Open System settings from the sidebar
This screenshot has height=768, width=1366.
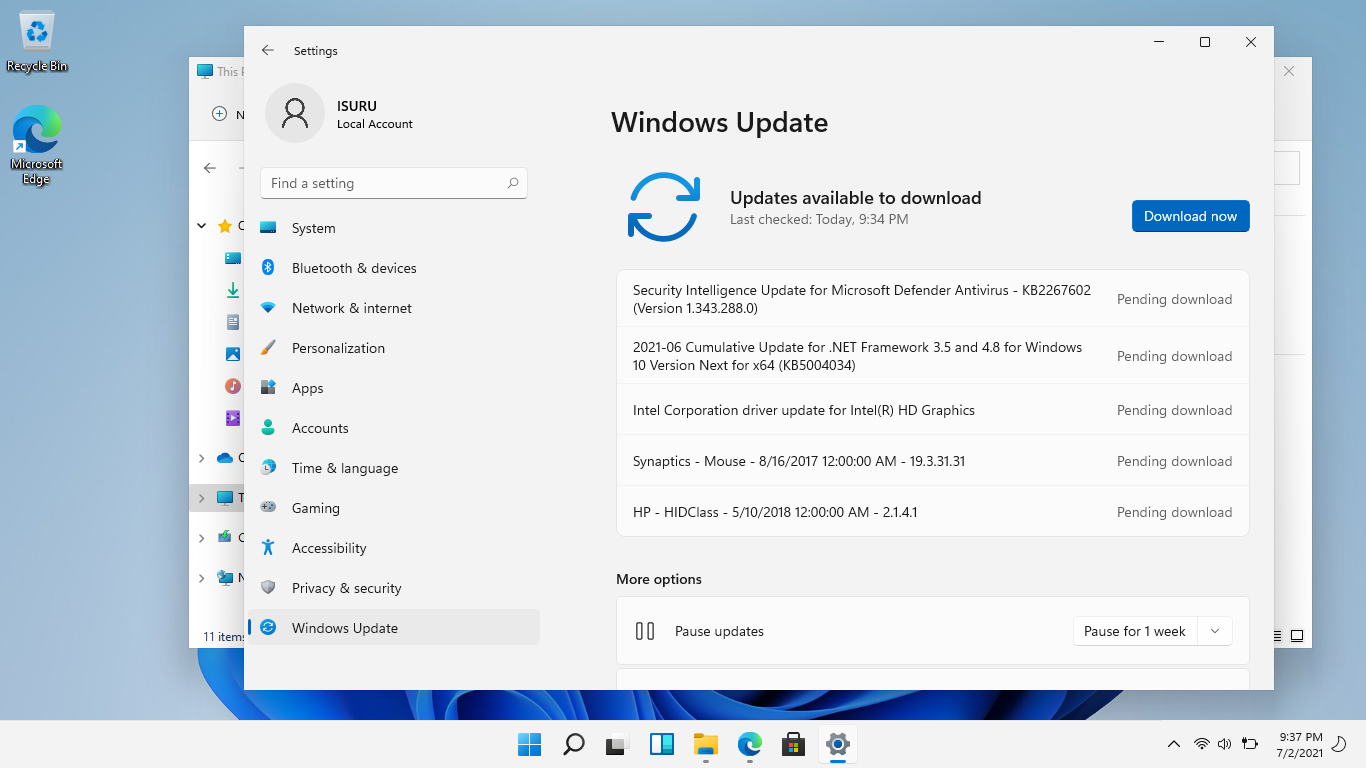[393, 228]
